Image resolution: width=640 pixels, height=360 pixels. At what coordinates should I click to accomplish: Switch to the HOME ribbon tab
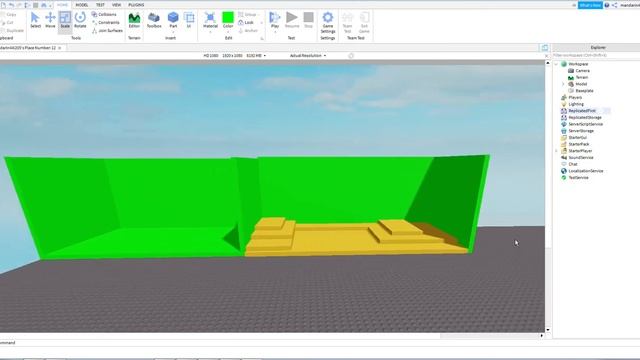[62, 5]
